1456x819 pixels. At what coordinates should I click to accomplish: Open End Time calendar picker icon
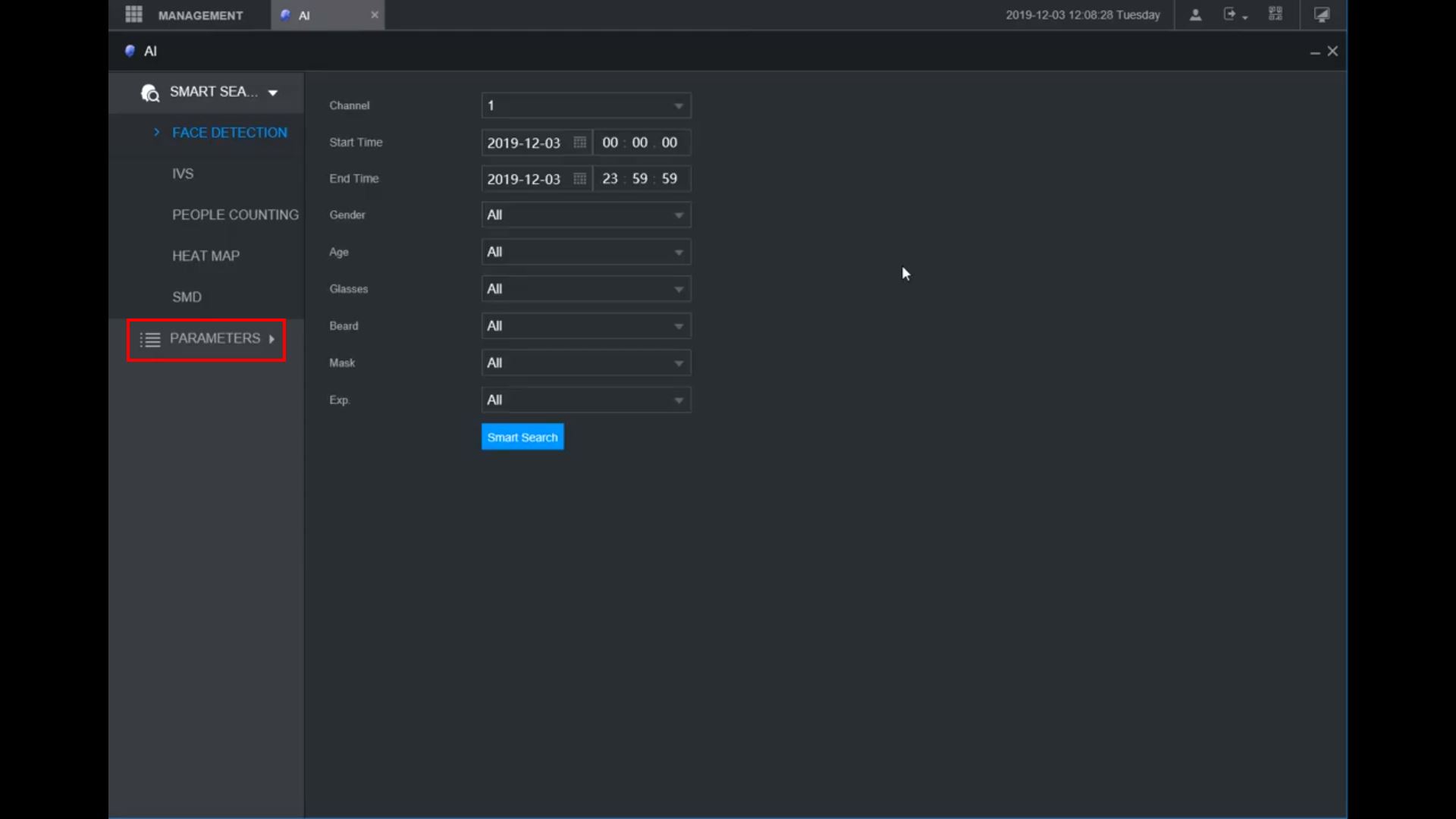pos(580,179)
